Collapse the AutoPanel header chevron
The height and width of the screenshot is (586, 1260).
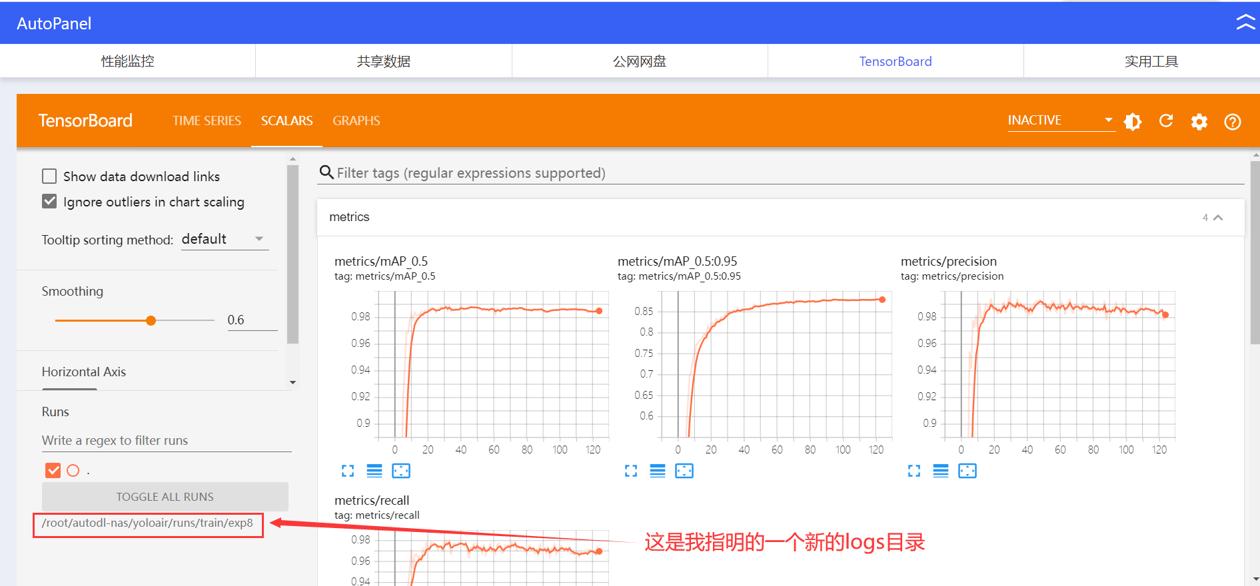1245,23
